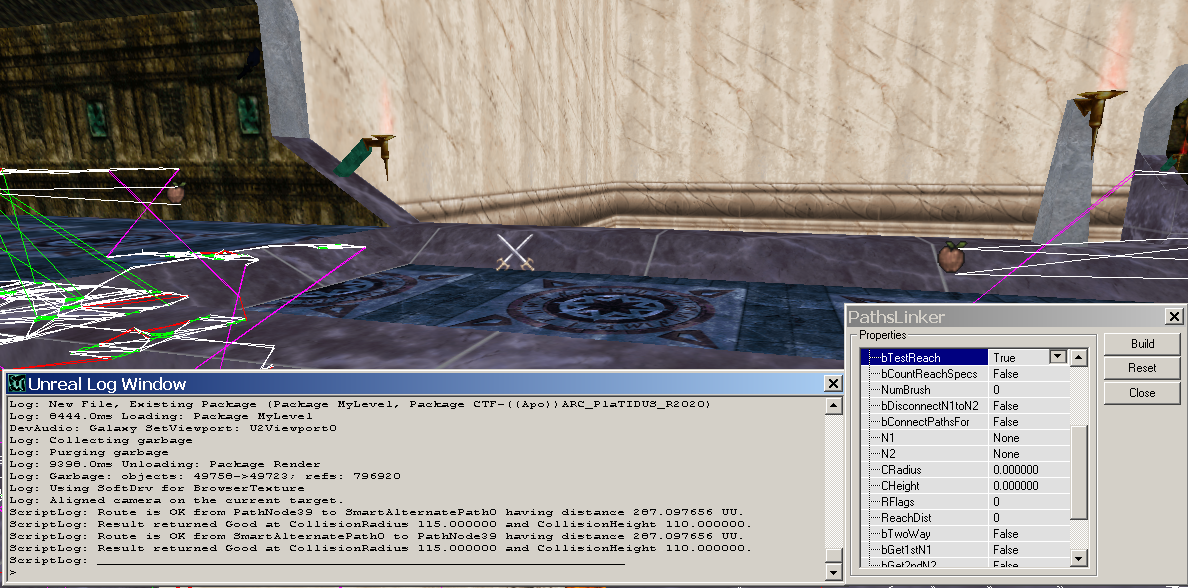The width and height of the screenshot is (1188, 588).
Task: Select the crossed swords actor in viewport
Action: click(x=515, y=252)
